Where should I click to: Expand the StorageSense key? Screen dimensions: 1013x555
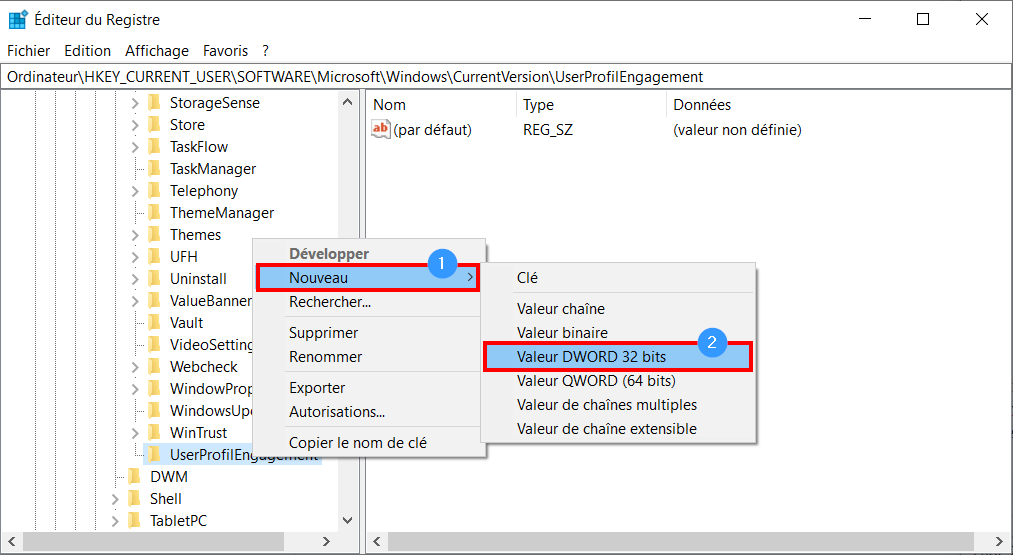pos(134,103)
